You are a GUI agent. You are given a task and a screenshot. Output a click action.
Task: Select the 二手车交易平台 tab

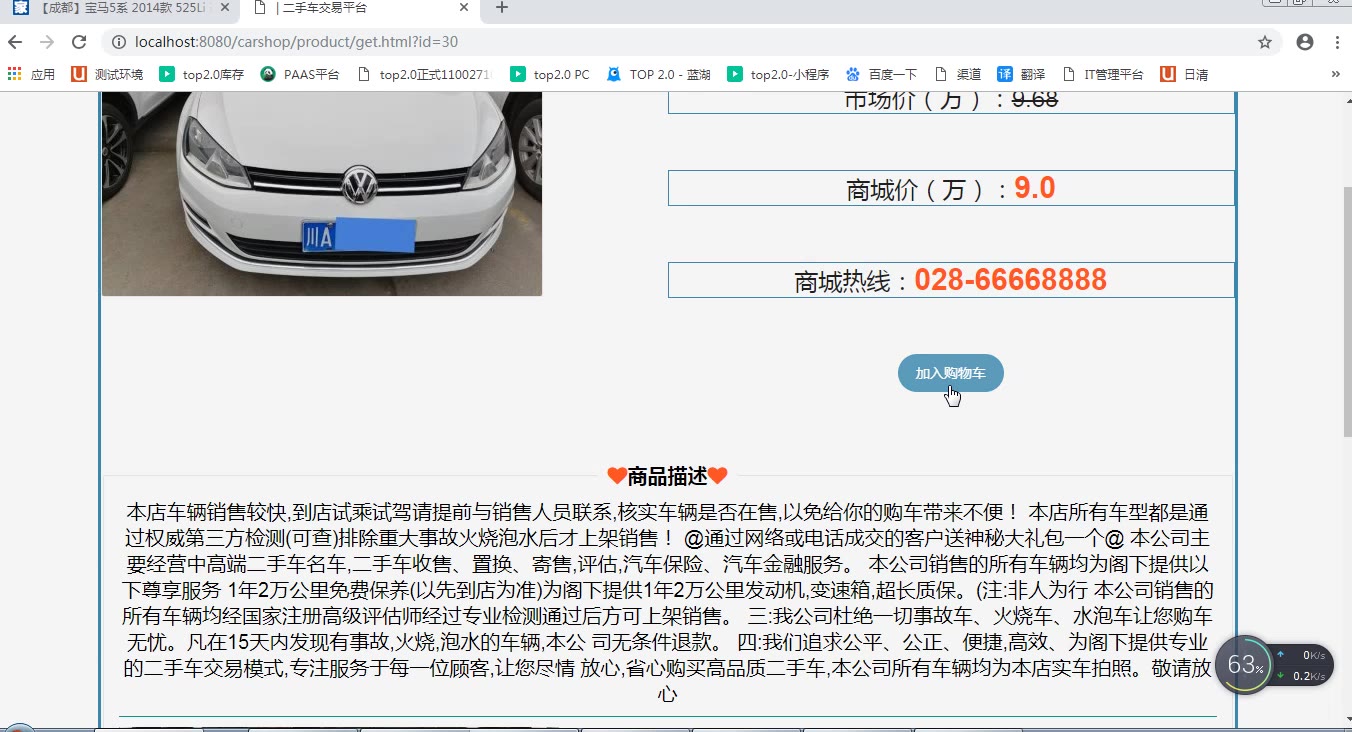tap(358, 8)
